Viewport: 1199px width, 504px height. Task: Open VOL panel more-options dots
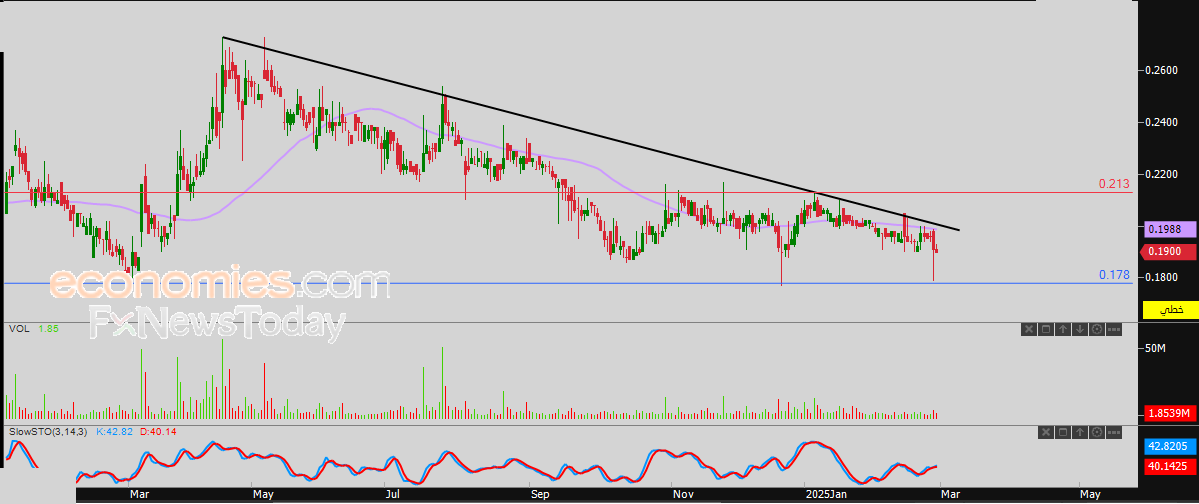(1114, 330)
